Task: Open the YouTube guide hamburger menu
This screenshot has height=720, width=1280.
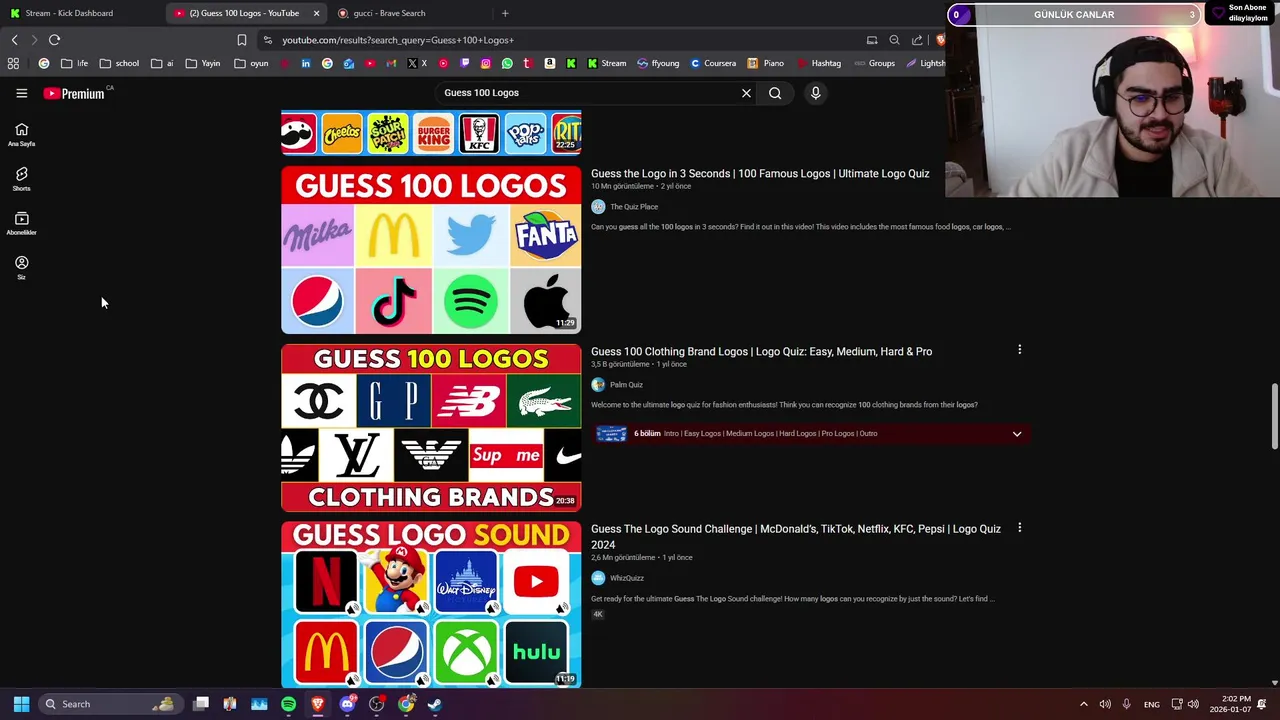Action: [21, 93]
